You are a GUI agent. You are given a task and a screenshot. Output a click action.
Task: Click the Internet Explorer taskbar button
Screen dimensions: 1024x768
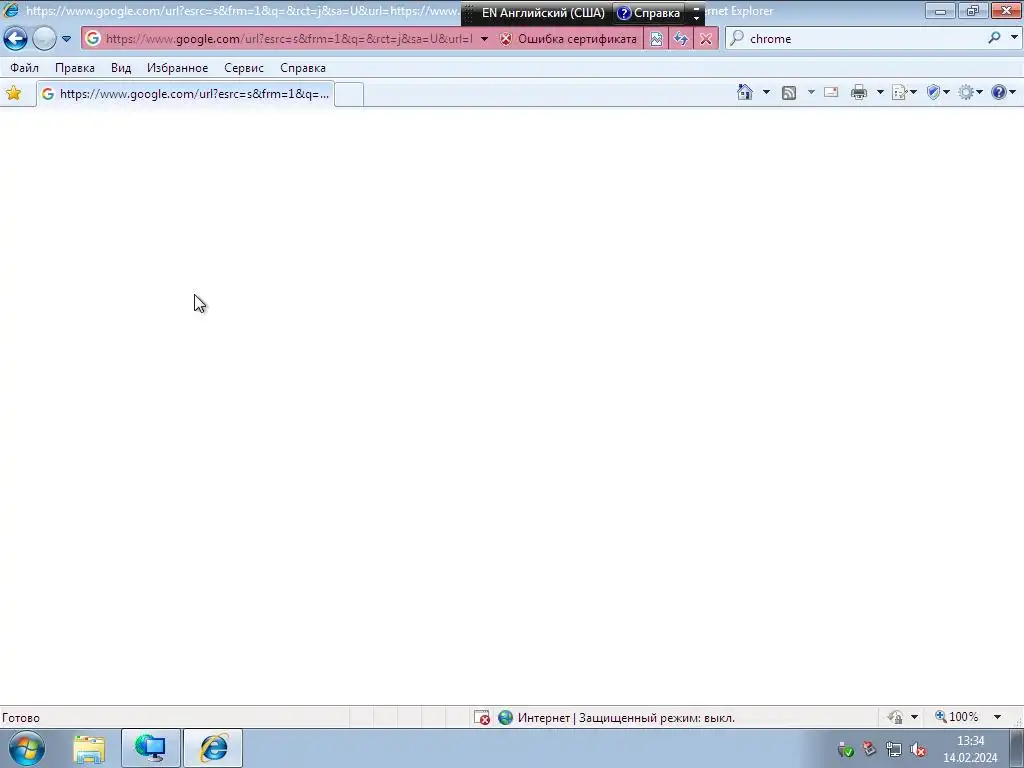[x=213, y=748]
